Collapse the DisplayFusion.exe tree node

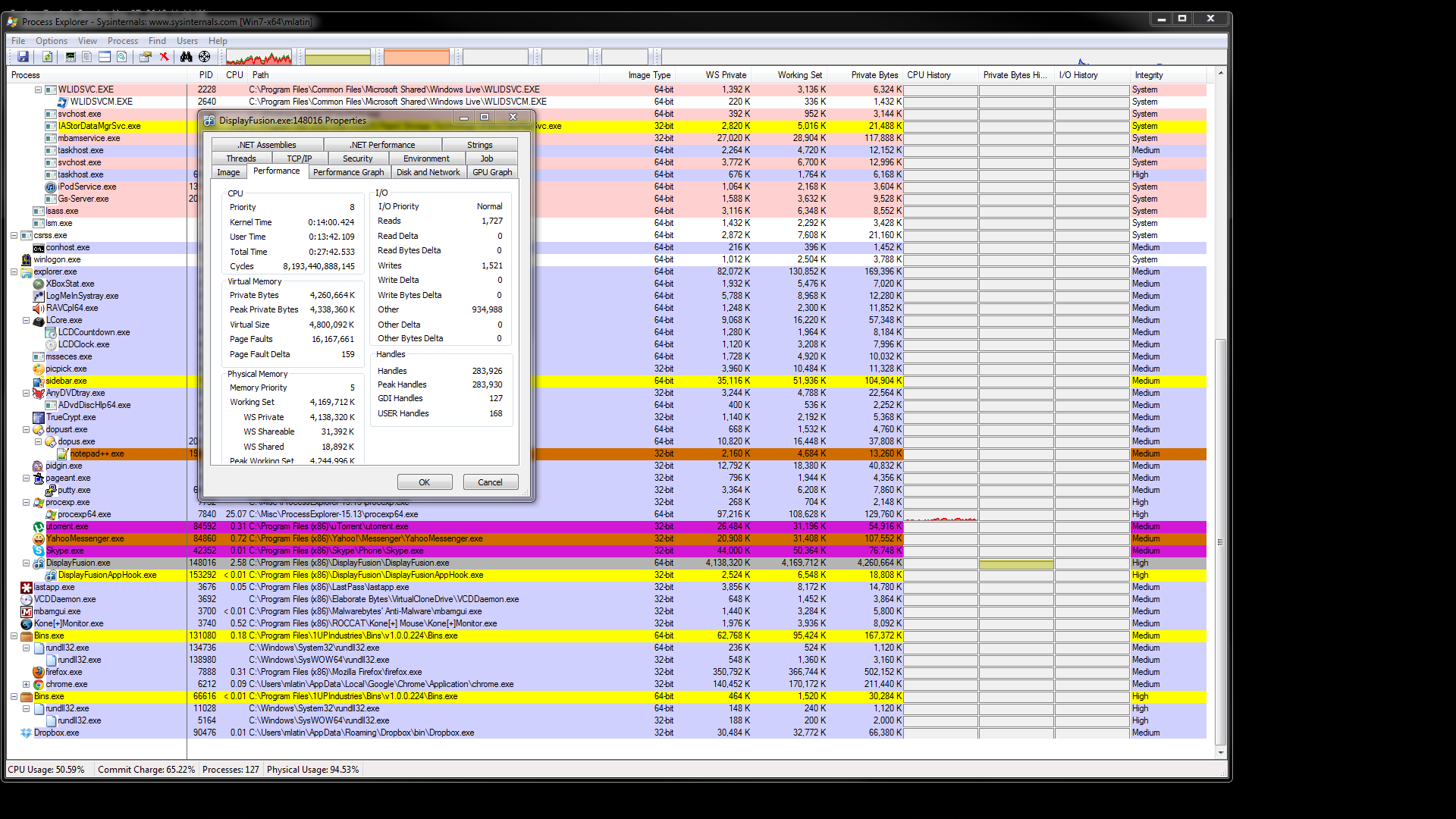27,563
